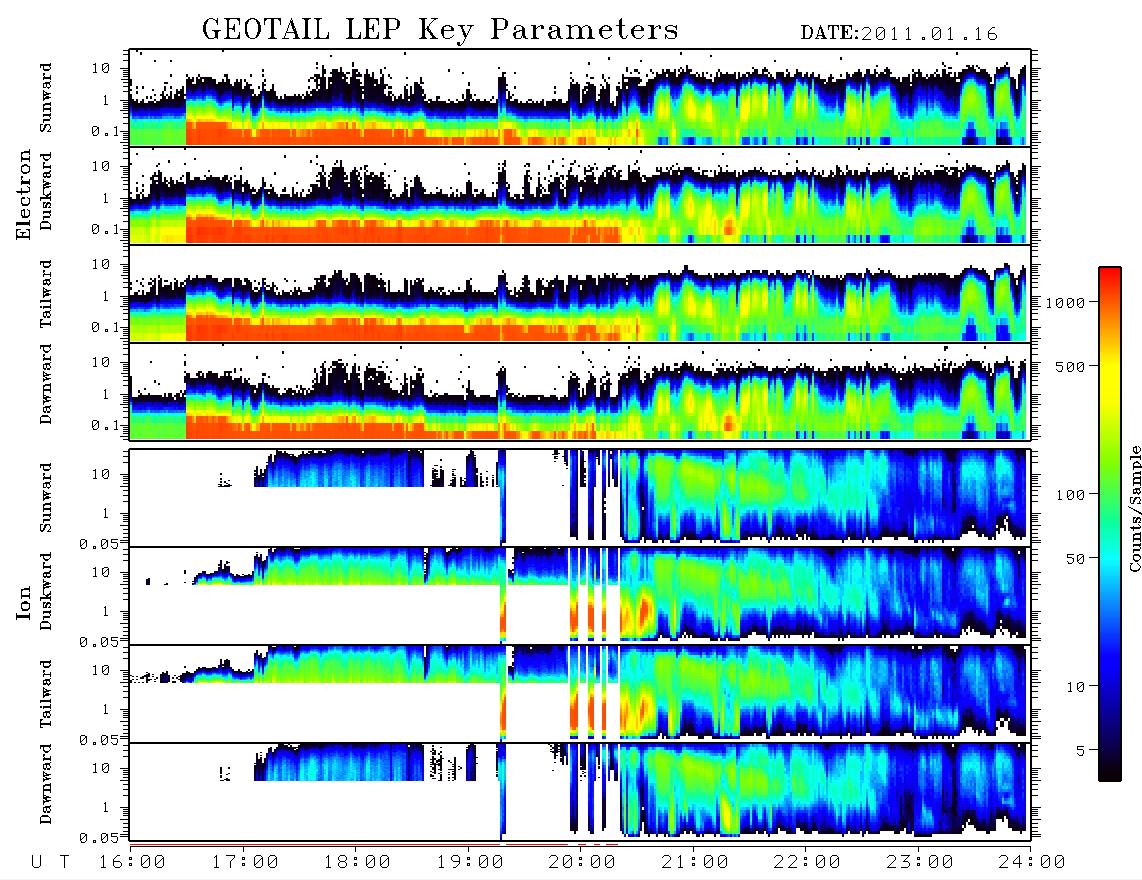Click the 22:00 time tick label
The width and height of the screenshot is (1142, 880).
tap(807, 862)
